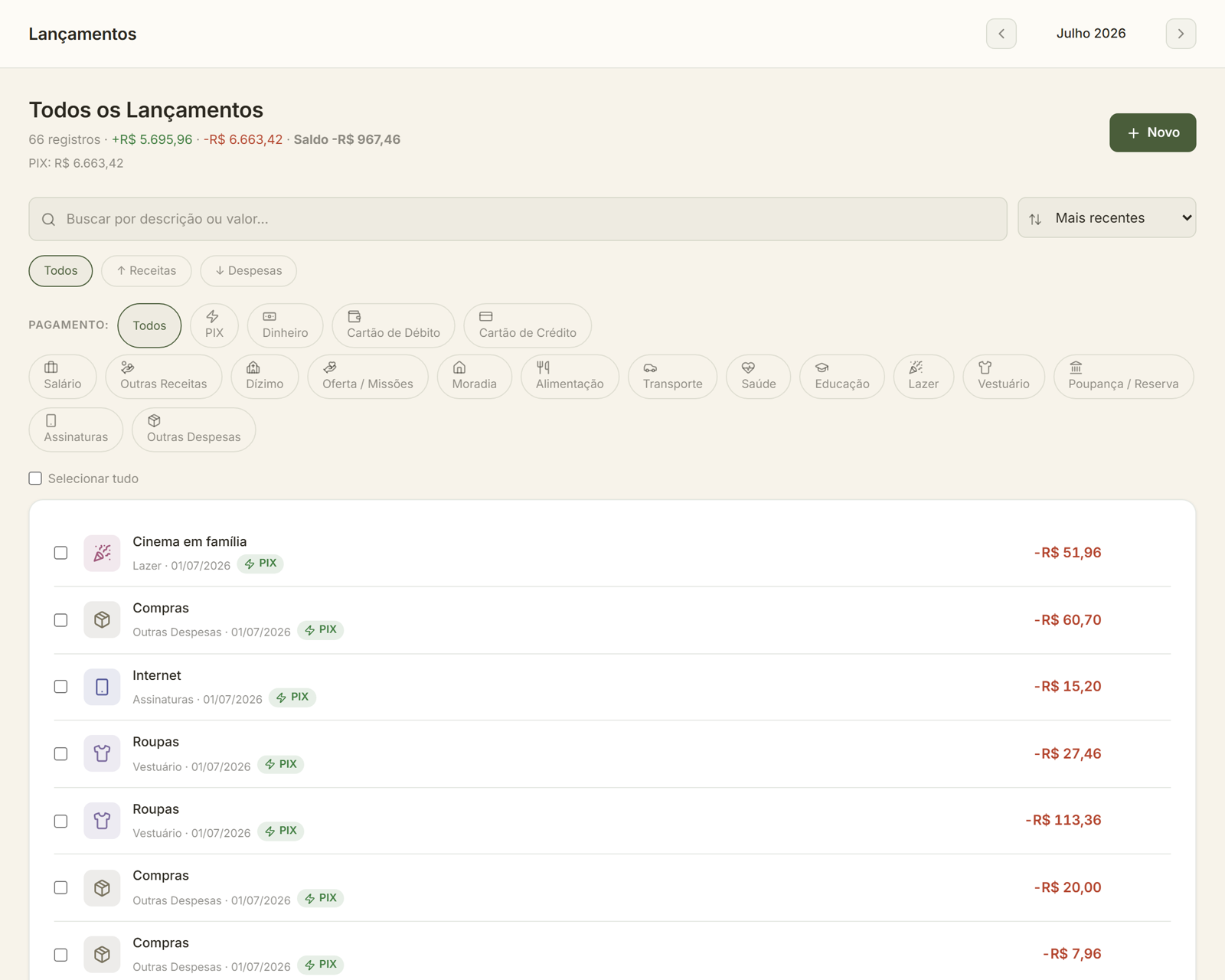Go to previous month with left chevron
1225x980 pixels.
[x=1001, y=34]
